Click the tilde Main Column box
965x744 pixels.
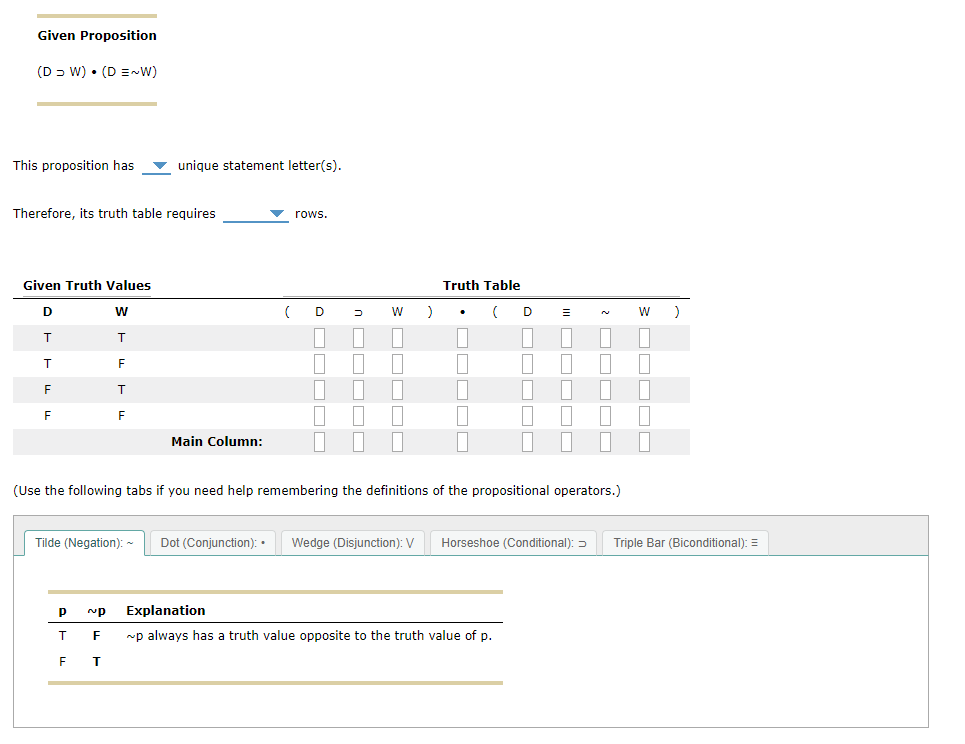coord(605,441)
